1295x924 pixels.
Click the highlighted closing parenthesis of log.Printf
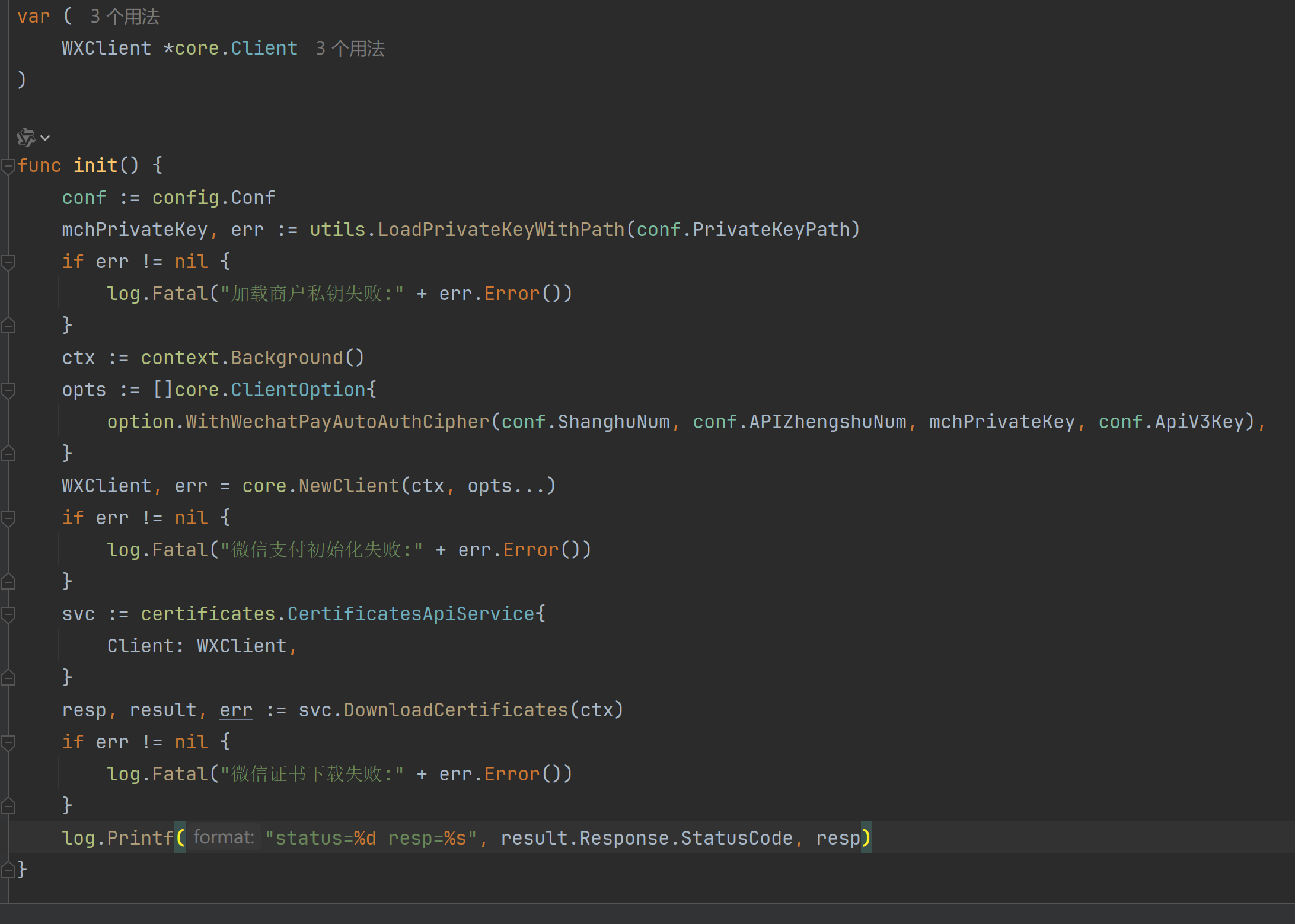[x=866, y=837]
